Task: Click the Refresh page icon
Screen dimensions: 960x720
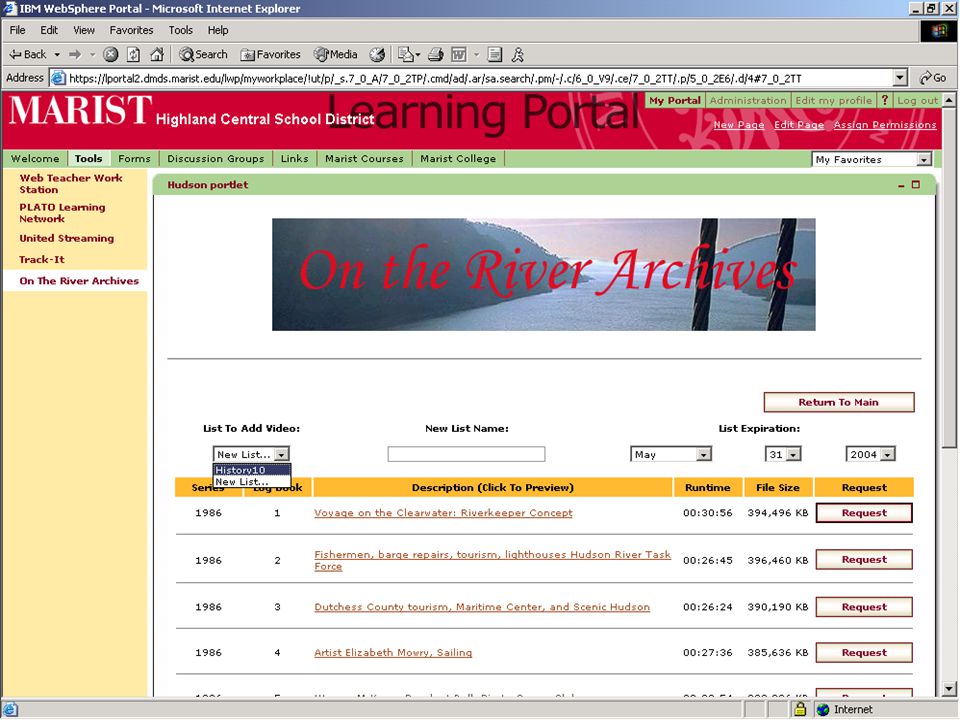Action: click(133, 54)
